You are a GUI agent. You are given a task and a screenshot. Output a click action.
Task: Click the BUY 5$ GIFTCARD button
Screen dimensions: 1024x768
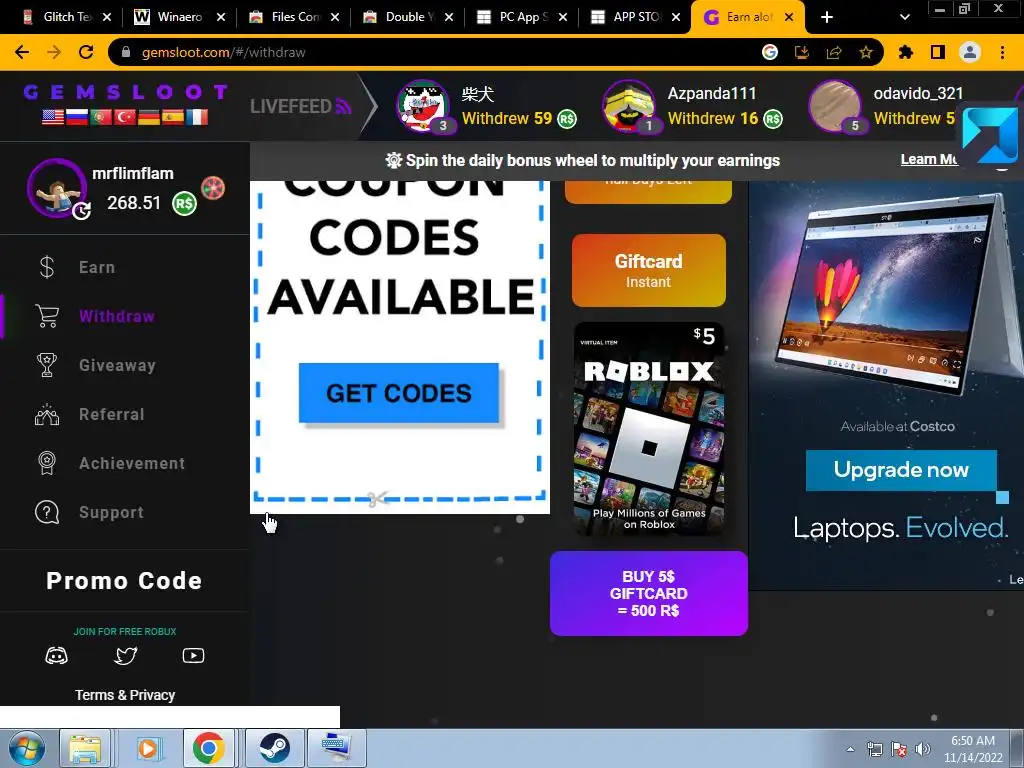coord(648,593)
